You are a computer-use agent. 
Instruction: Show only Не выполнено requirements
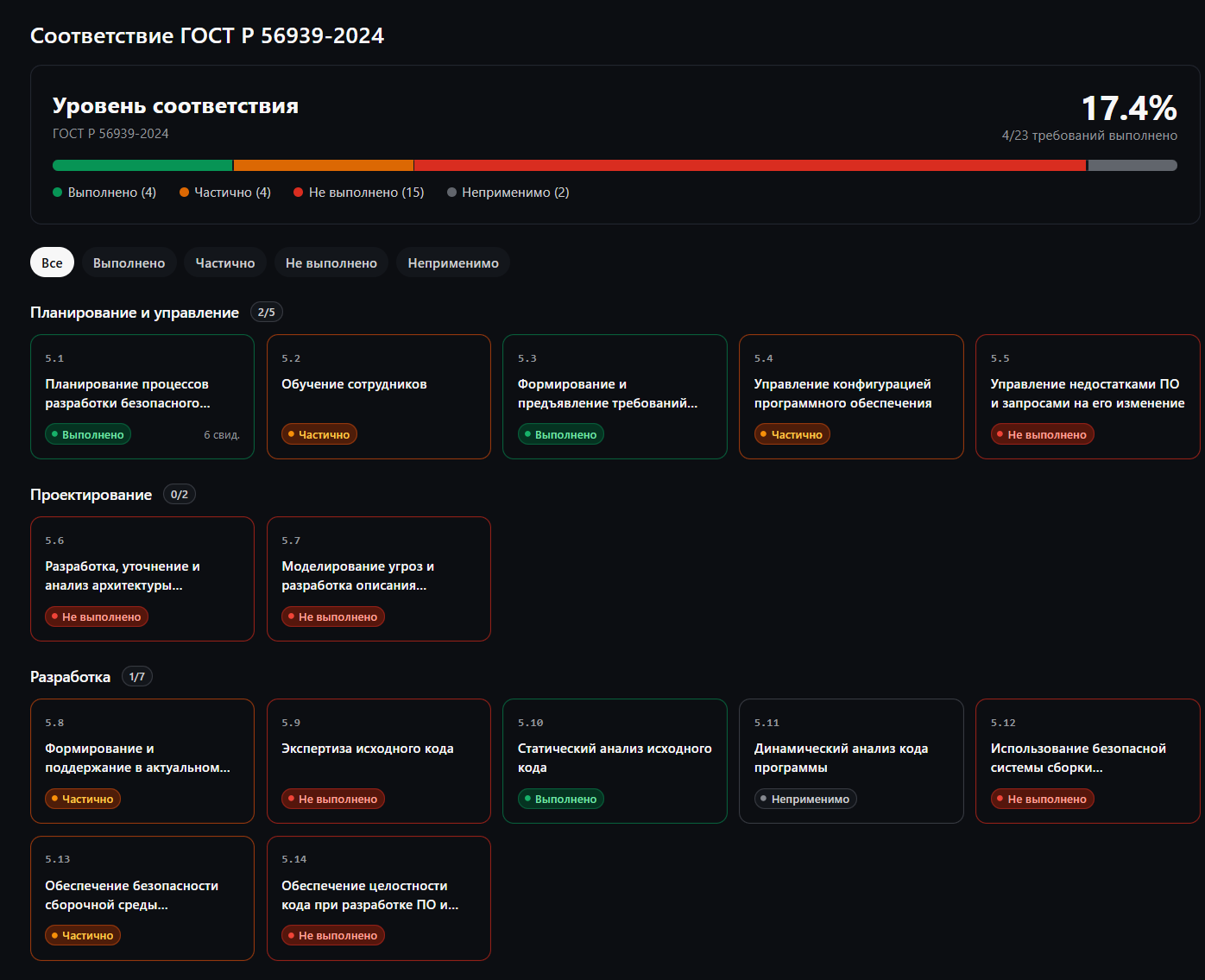pos(331,262)
